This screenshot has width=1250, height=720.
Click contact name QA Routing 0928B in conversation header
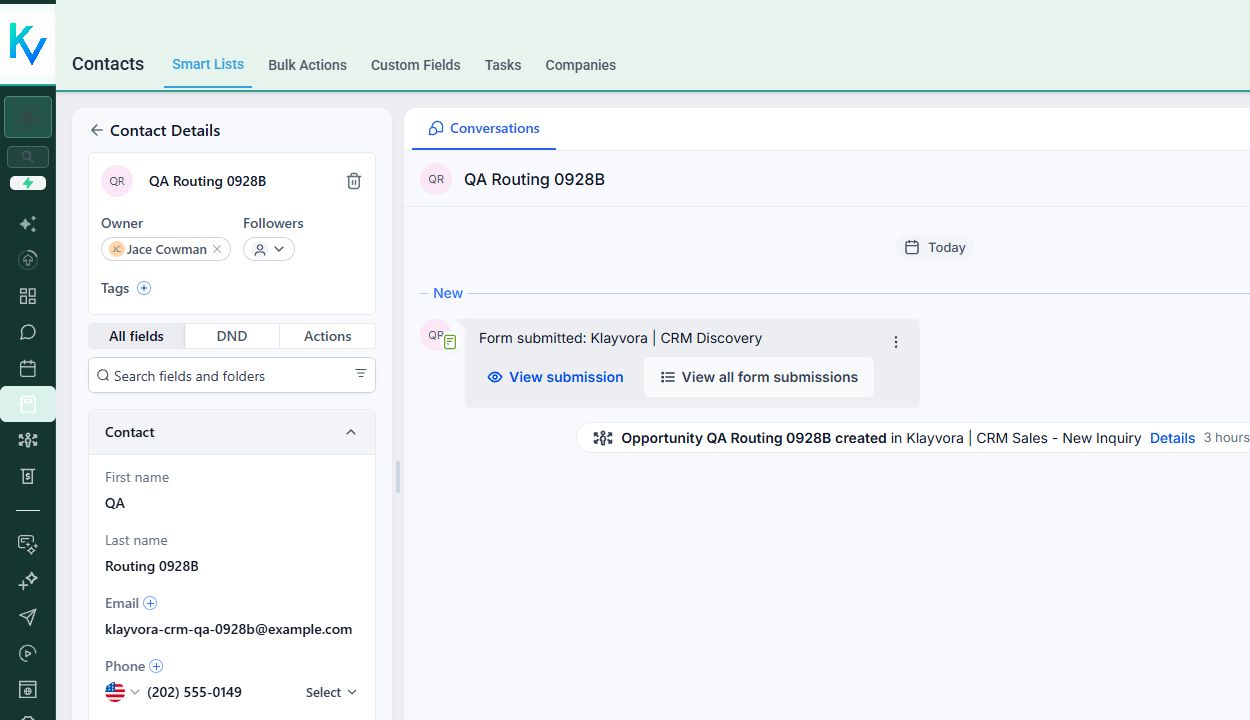pos(534,179)
